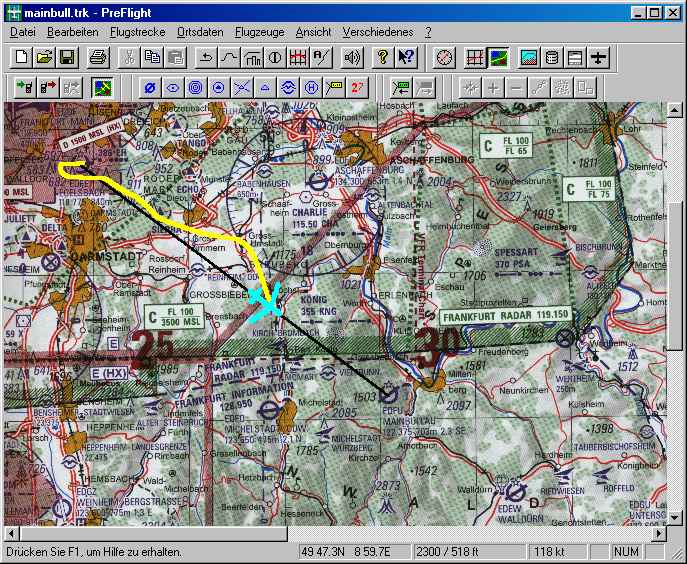Click the red grid table icon
687x564 pixels.
click(298, 57)
